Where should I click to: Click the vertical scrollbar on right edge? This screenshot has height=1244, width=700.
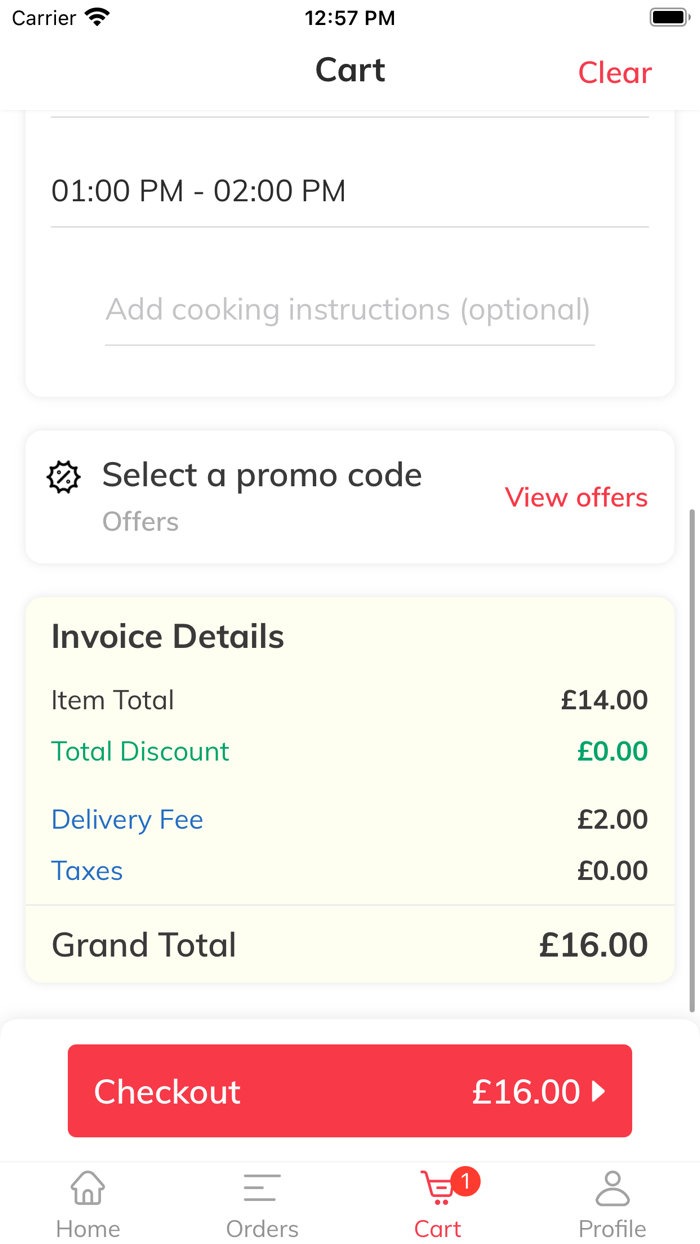693,760
